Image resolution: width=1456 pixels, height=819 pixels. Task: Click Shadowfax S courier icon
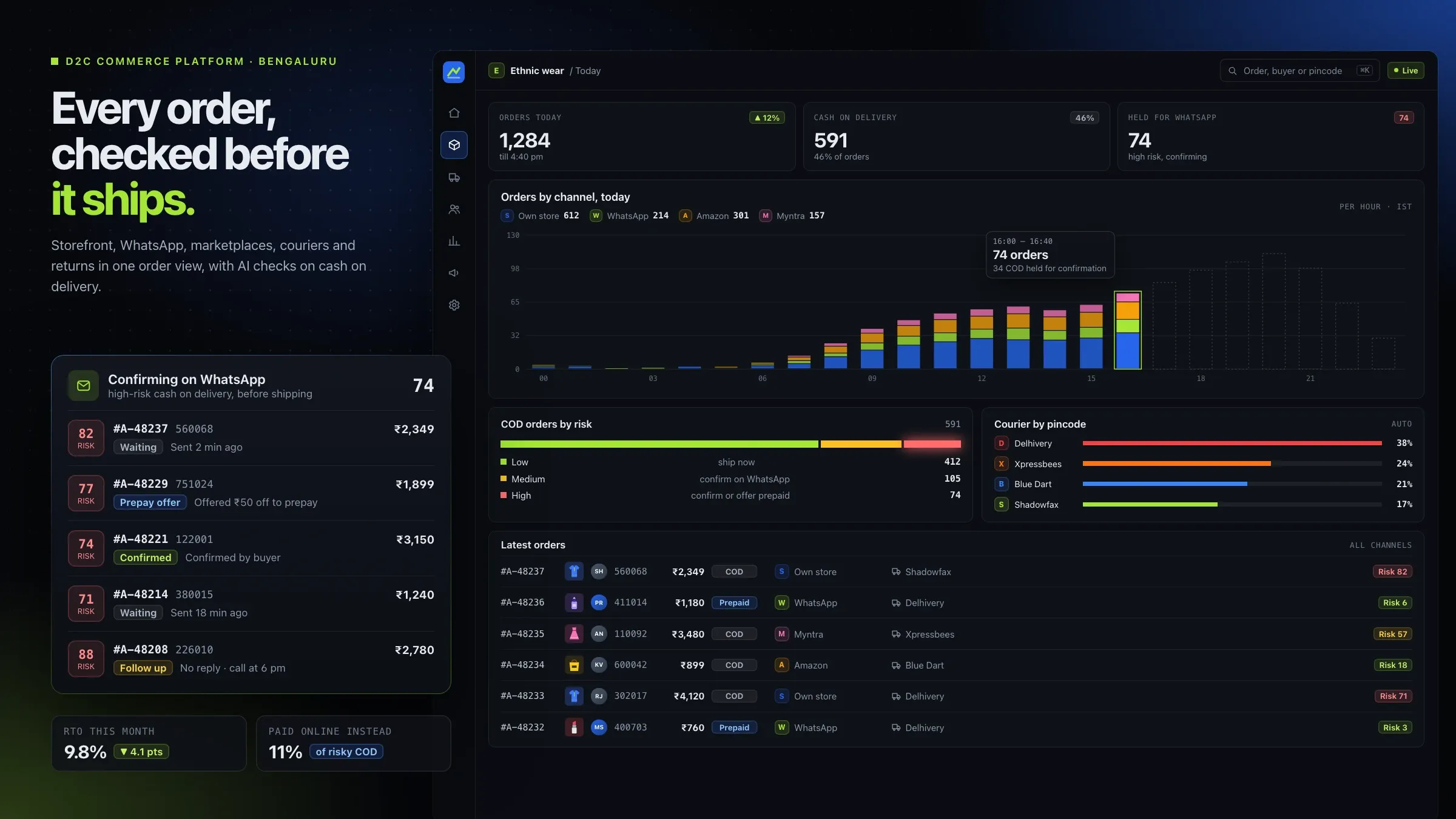coord(1001,505)
